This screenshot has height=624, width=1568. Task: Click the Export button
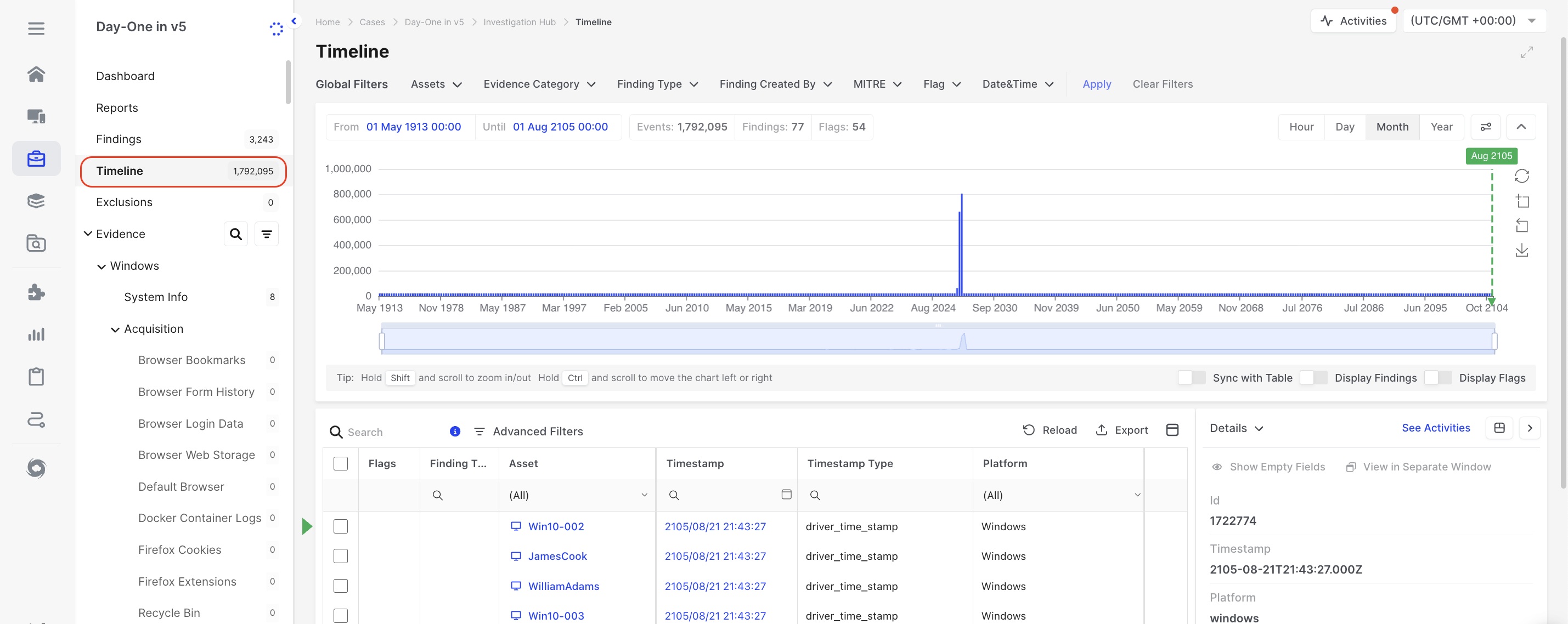click(x=1122, y=430)
